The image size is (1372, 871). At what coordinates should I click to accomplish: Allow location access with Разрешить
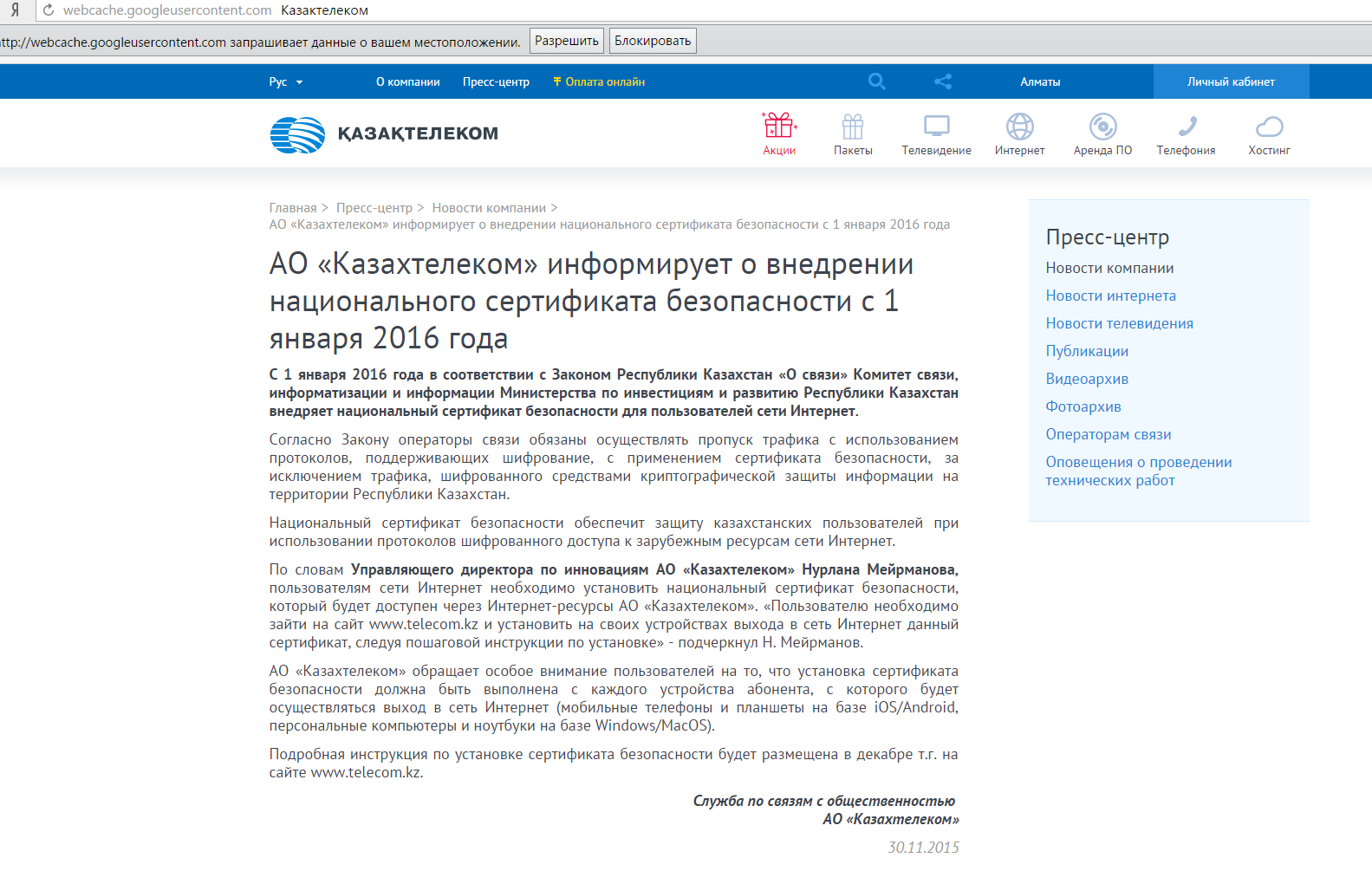pyautogui.click(x=567, y=41)
